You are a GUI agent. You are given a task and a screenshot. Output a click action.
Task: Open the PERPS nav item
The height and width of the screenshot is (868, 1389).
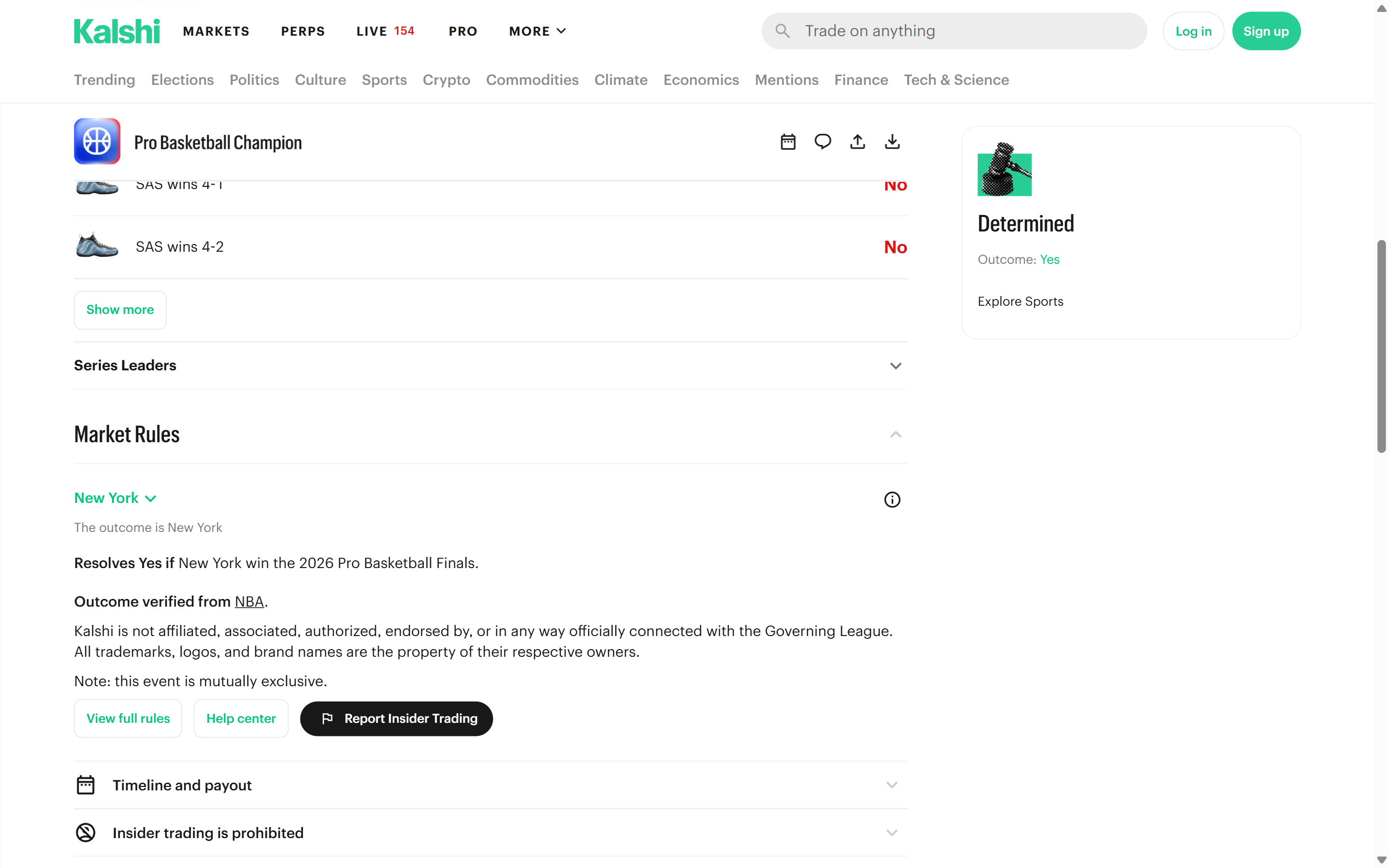pyautogui.click(x=303, y=31)
